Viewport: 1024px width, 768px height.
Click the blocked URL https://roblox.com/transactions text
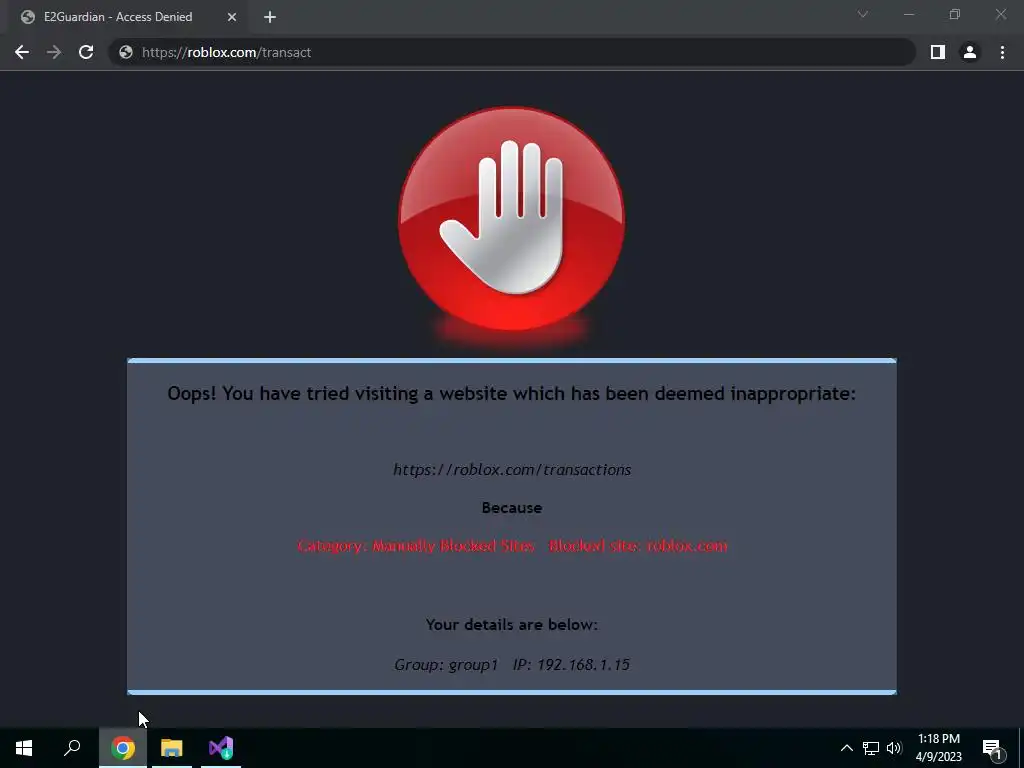pos(512,470)
